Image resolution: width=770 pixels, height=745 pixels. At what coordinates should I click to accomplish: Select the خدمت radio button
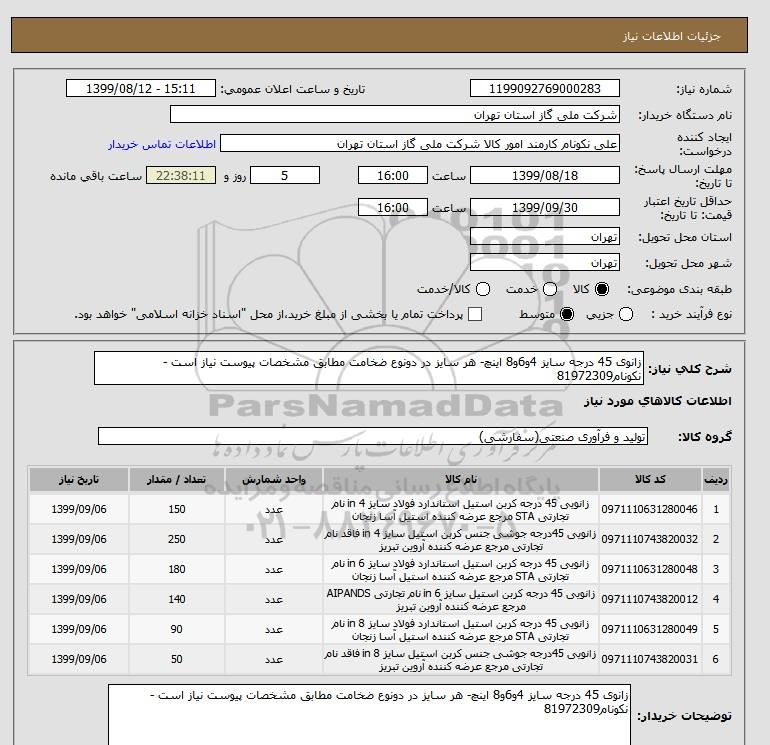[550, 289]
